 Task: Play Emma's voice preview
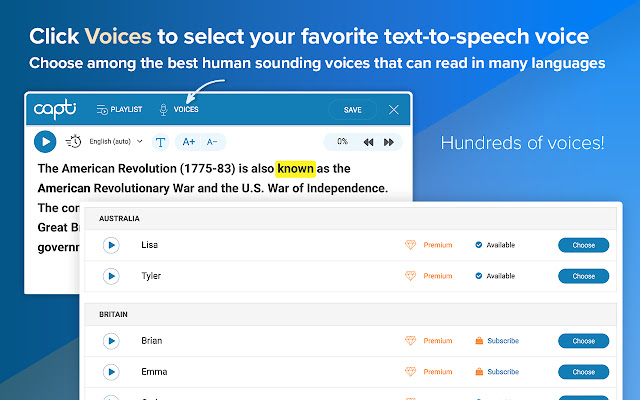tap(111, 372)
